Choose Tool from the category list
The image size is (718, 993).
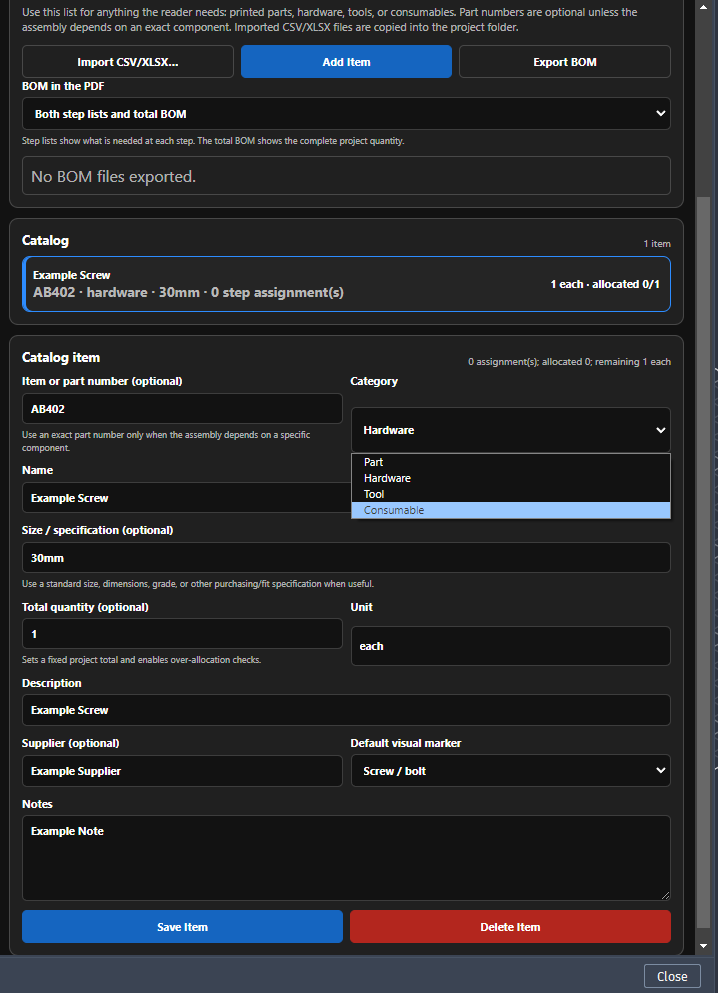[x=511, y=494]
